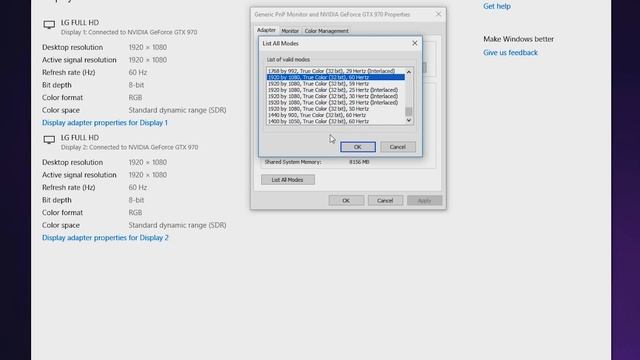Click OK in the List All Modes dialog
The height and width of the screenshot is (360, 640).
[358, 147]
